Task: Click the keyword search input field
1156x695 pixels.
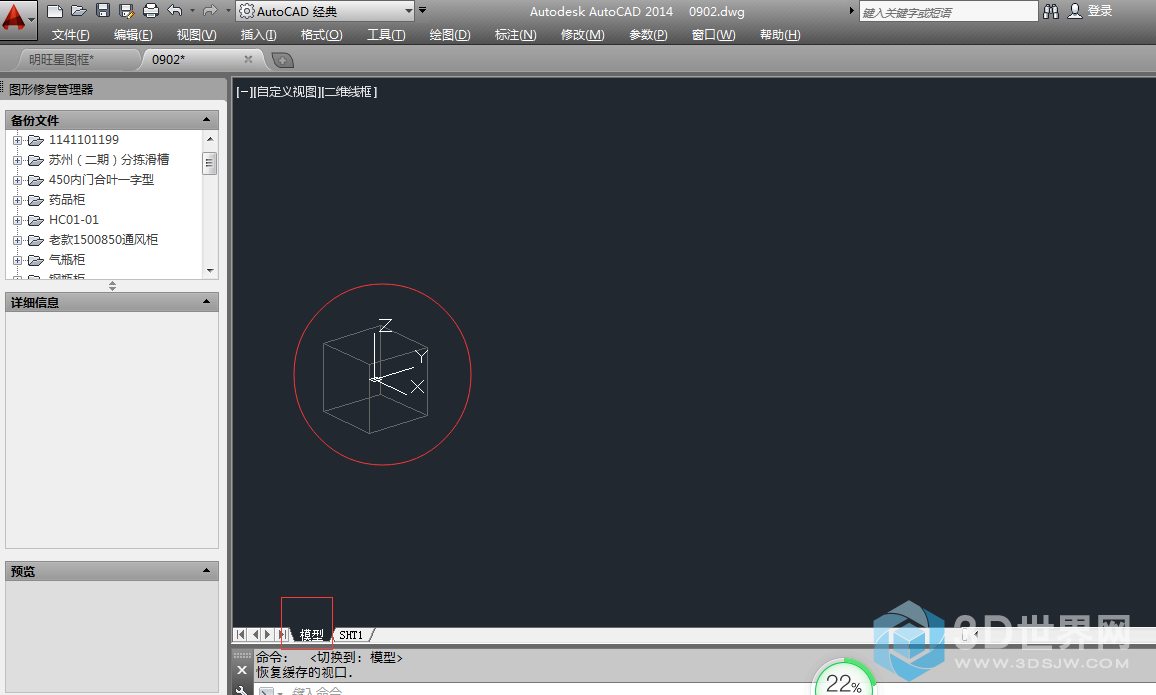Action: click(948, 12)
